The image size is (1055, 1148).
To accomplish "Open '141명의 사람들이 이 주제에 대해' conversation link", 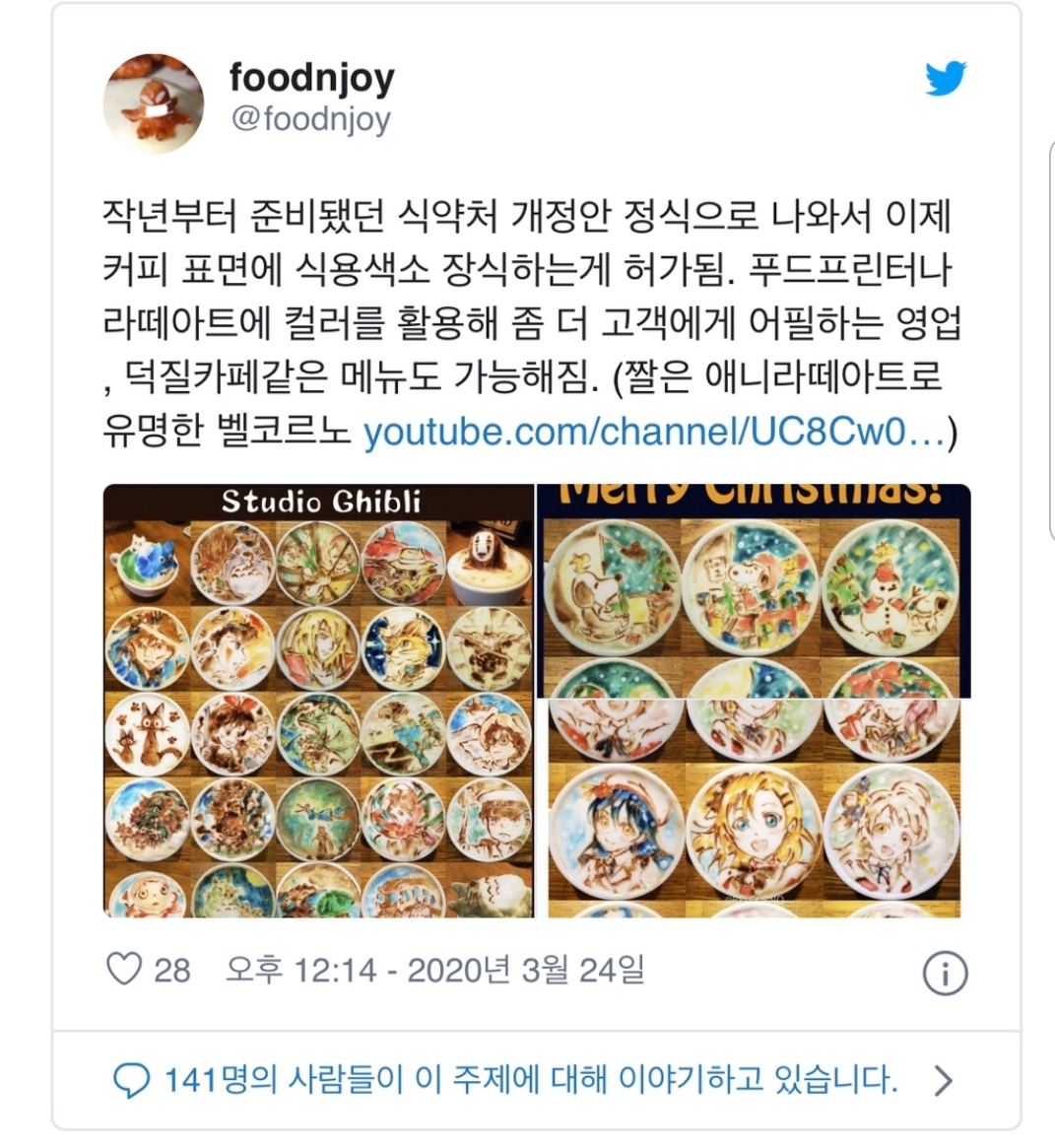I will (531, 1080).
